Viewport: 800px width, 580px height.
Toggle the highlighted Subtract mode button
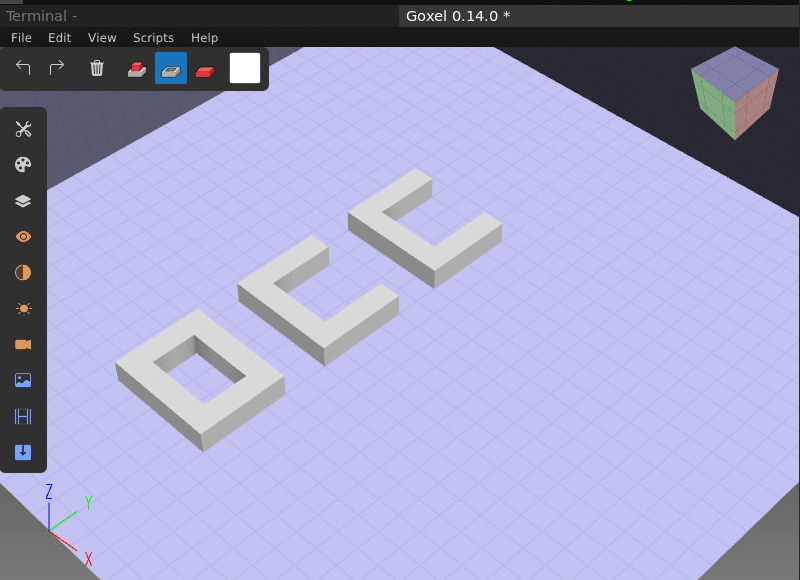(171, 68)
